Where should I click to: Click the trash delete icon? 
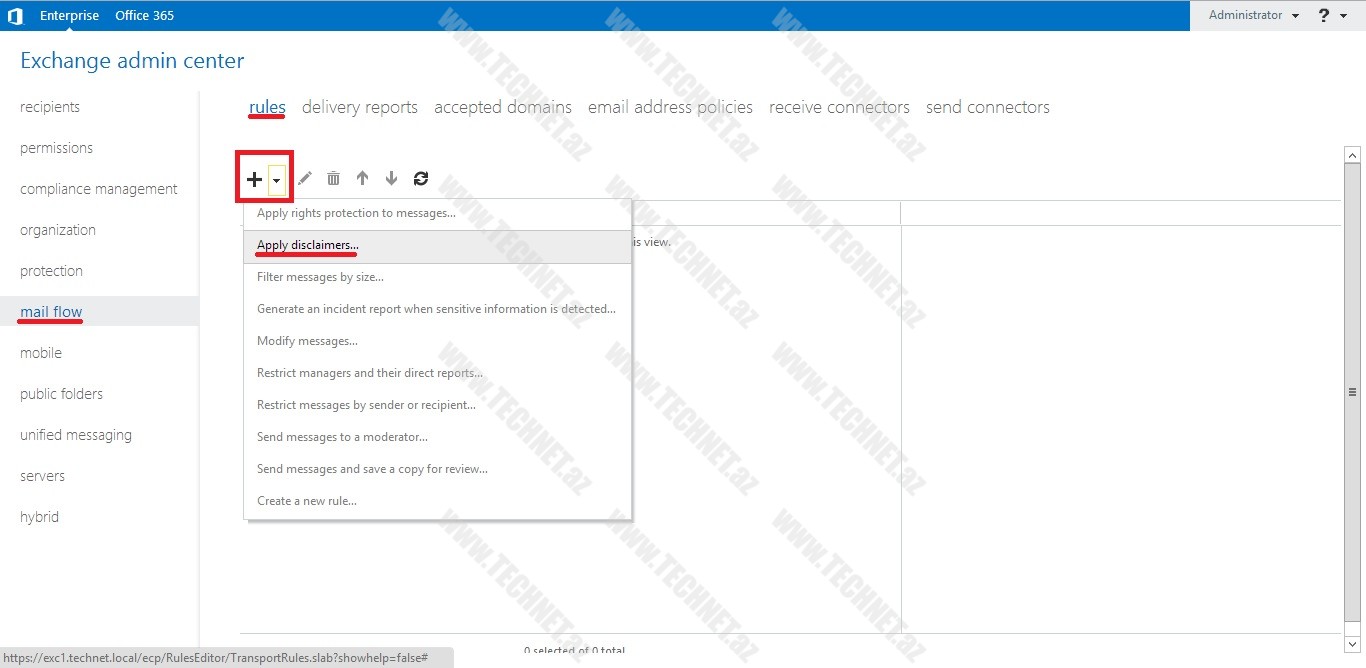point(333,178)
